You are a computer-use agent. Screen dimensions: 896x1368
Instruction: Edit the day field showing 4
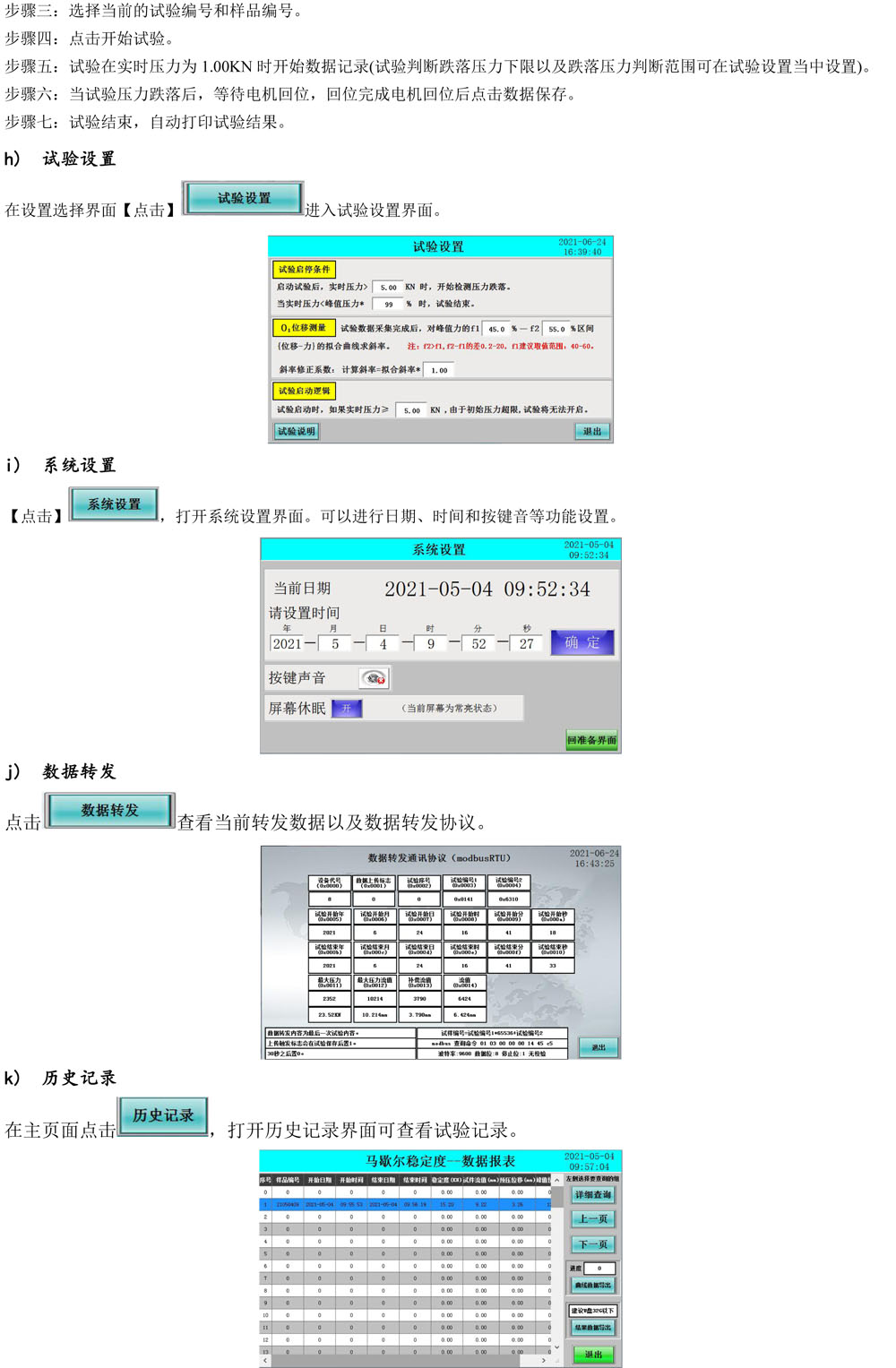[x=383, y=643]
